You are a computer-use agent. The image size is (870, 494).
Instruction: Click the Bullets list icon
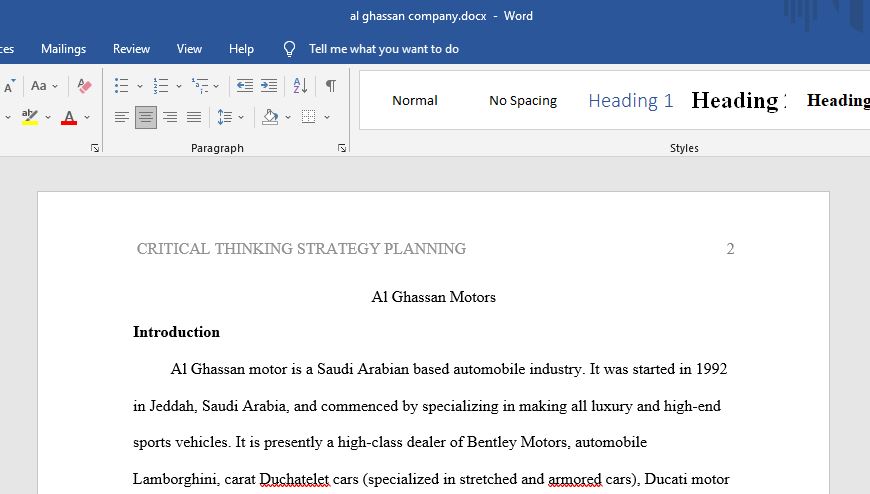pos(122,85)
